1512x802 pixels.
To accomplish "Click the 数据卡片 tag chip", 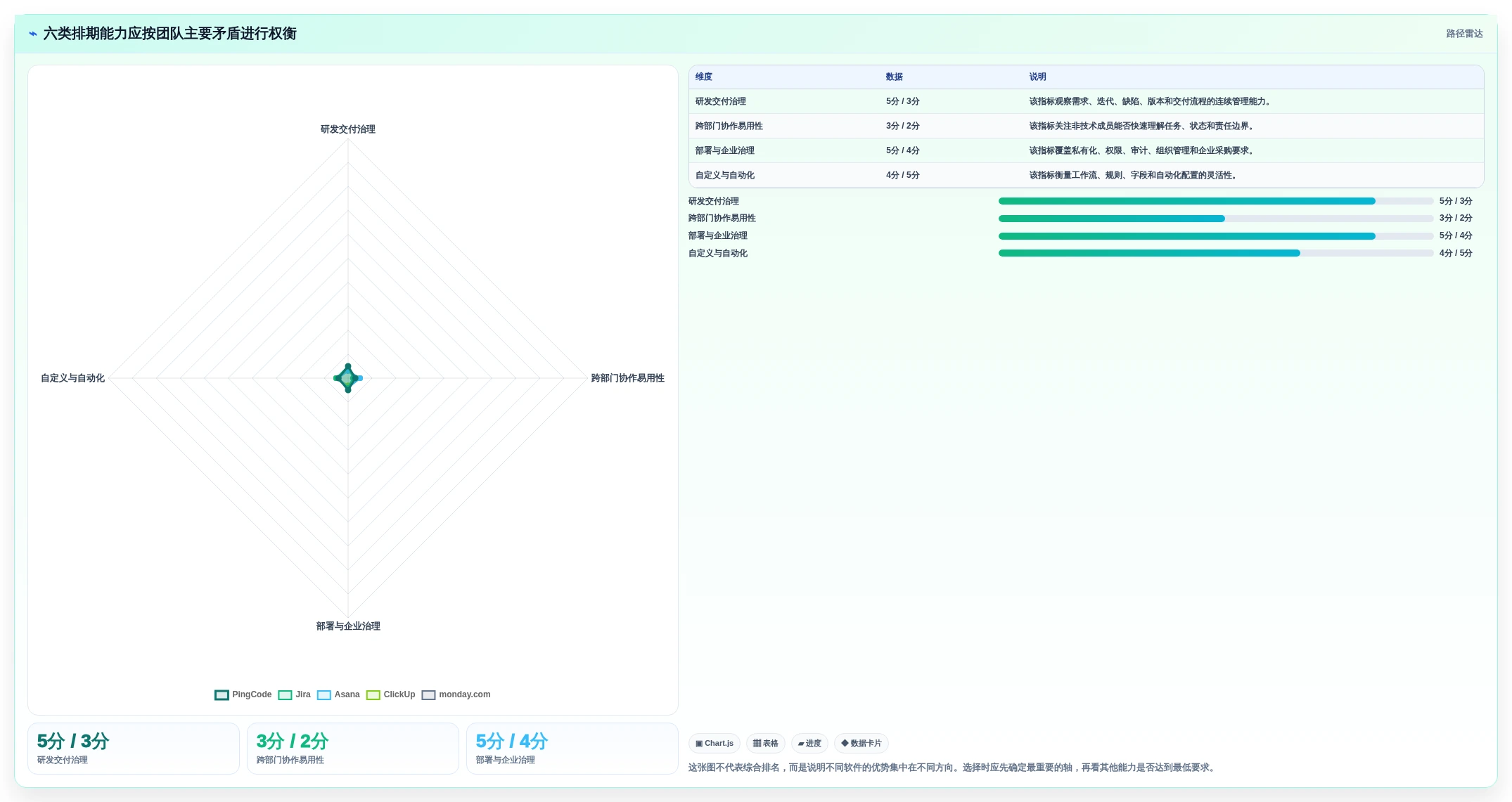I will coord(861,744).
